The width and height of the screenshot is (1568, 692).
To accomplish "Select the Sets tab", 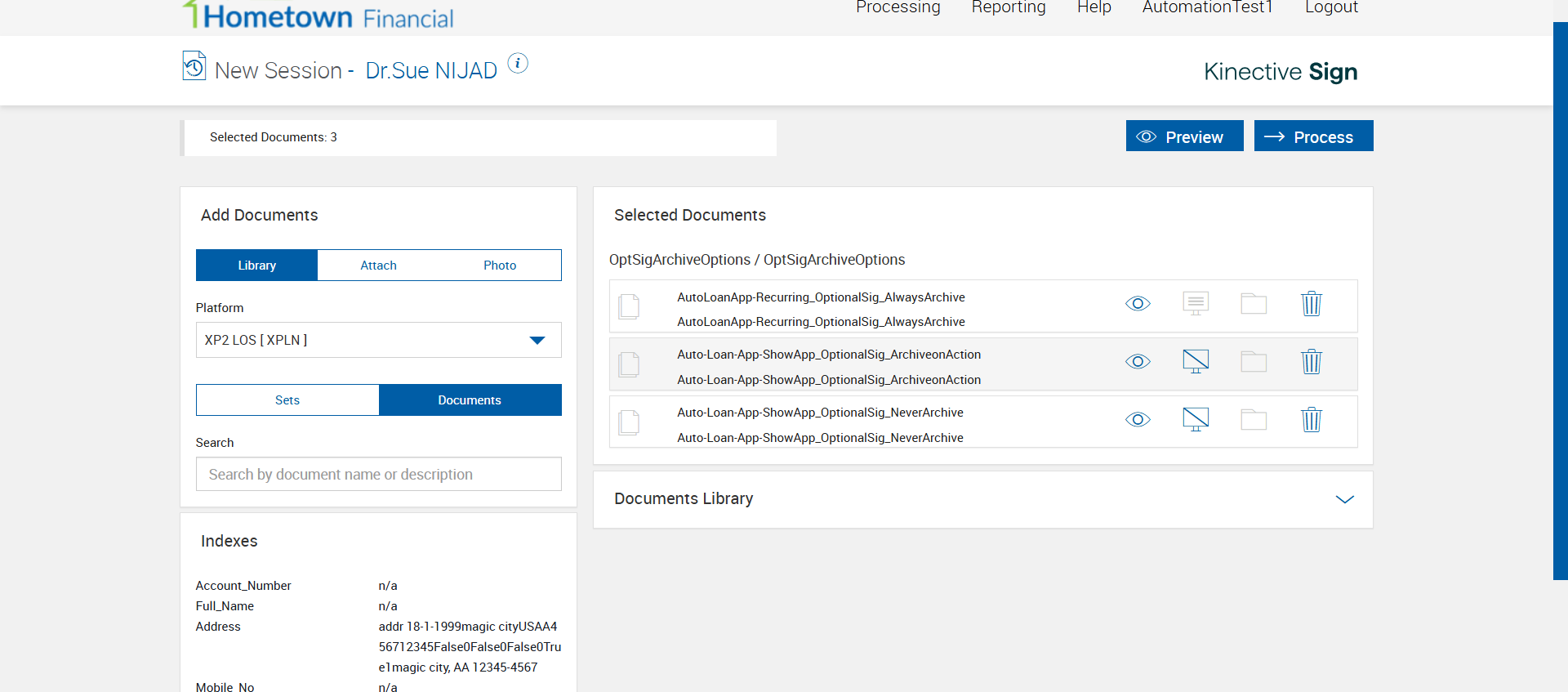I will pyautogui.click(x=287, y=400).
